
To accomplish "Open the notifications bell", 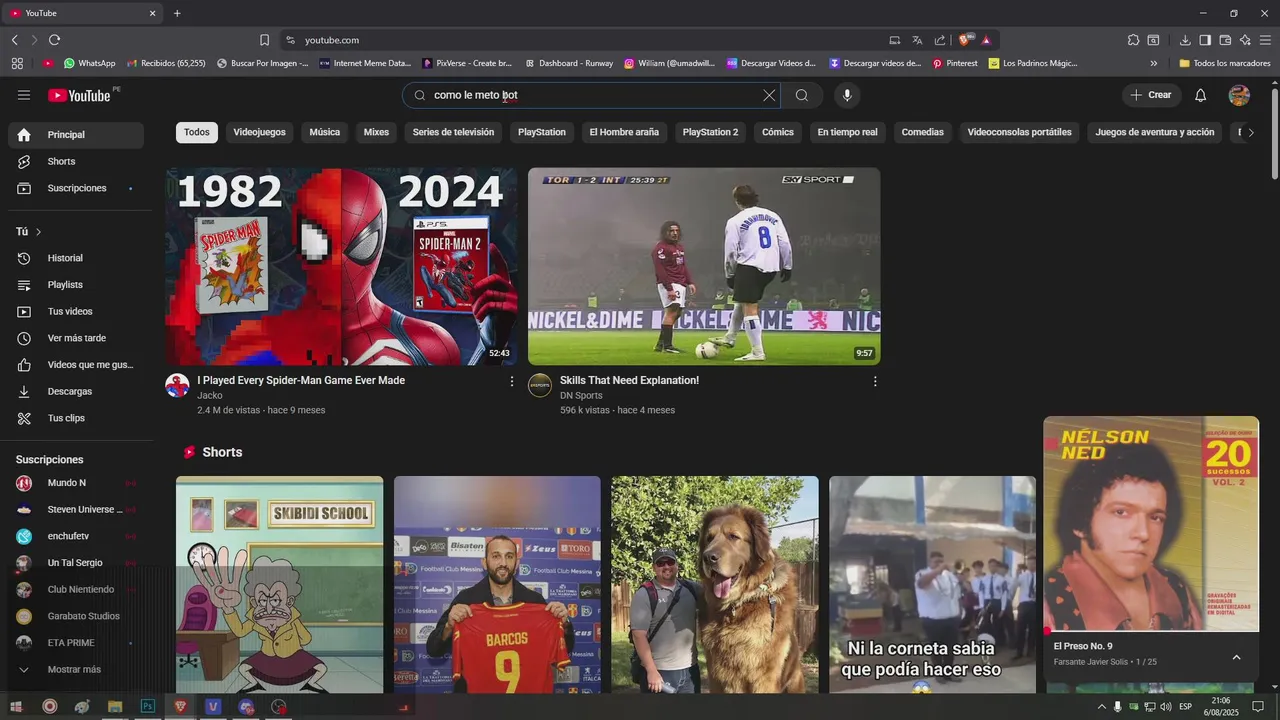I will coord(1201,95).
